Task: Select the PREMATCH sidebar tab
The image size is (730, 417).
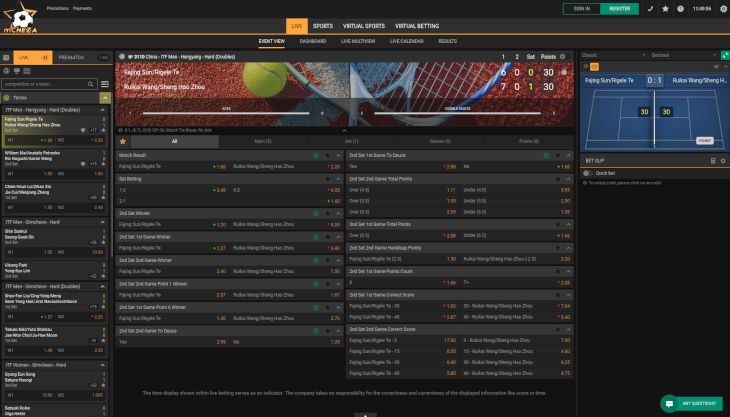Action: (71, 58)
